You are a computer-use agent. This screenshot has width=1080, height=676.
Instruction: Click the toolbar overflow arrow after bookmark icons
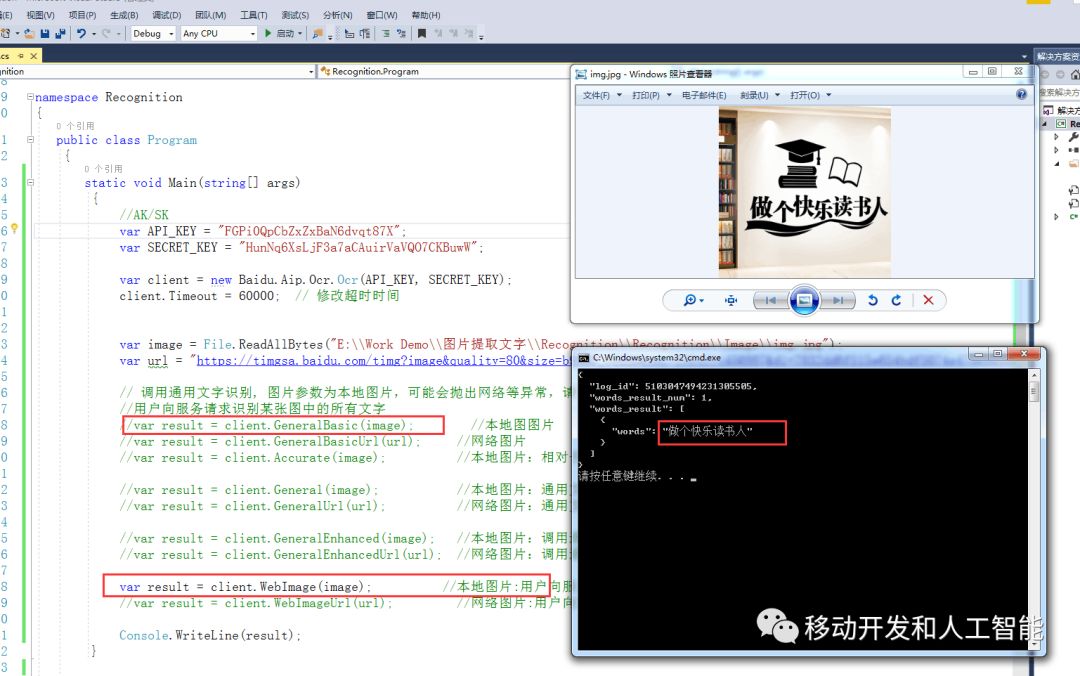click(x=481, y=36)
